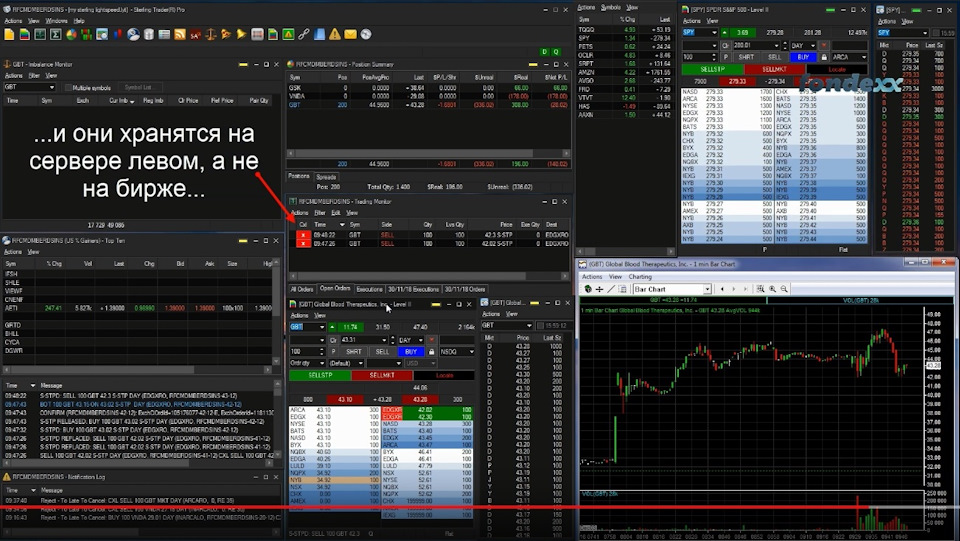Screen dimensions: 960x541
Task: Open GBT symbol dropdown in GBT Level II window
Action: [322, 327]
